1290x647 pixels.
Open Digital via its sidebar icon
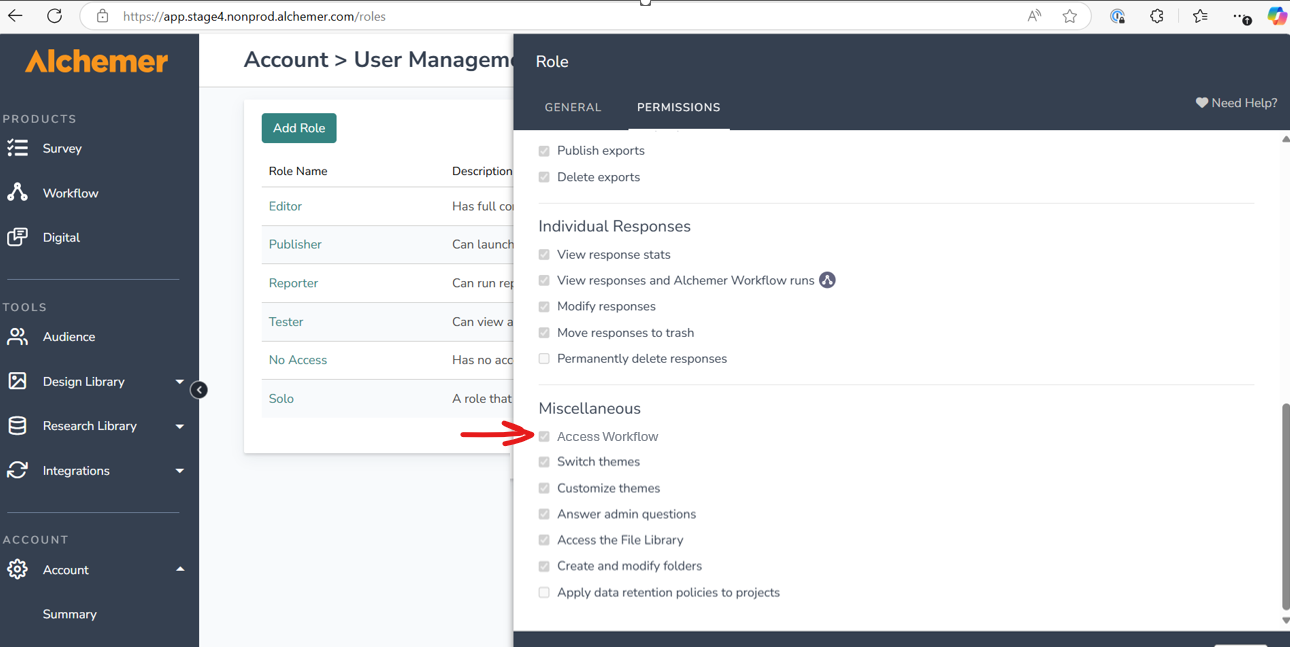pyautogui.click(x=17, y=237)
